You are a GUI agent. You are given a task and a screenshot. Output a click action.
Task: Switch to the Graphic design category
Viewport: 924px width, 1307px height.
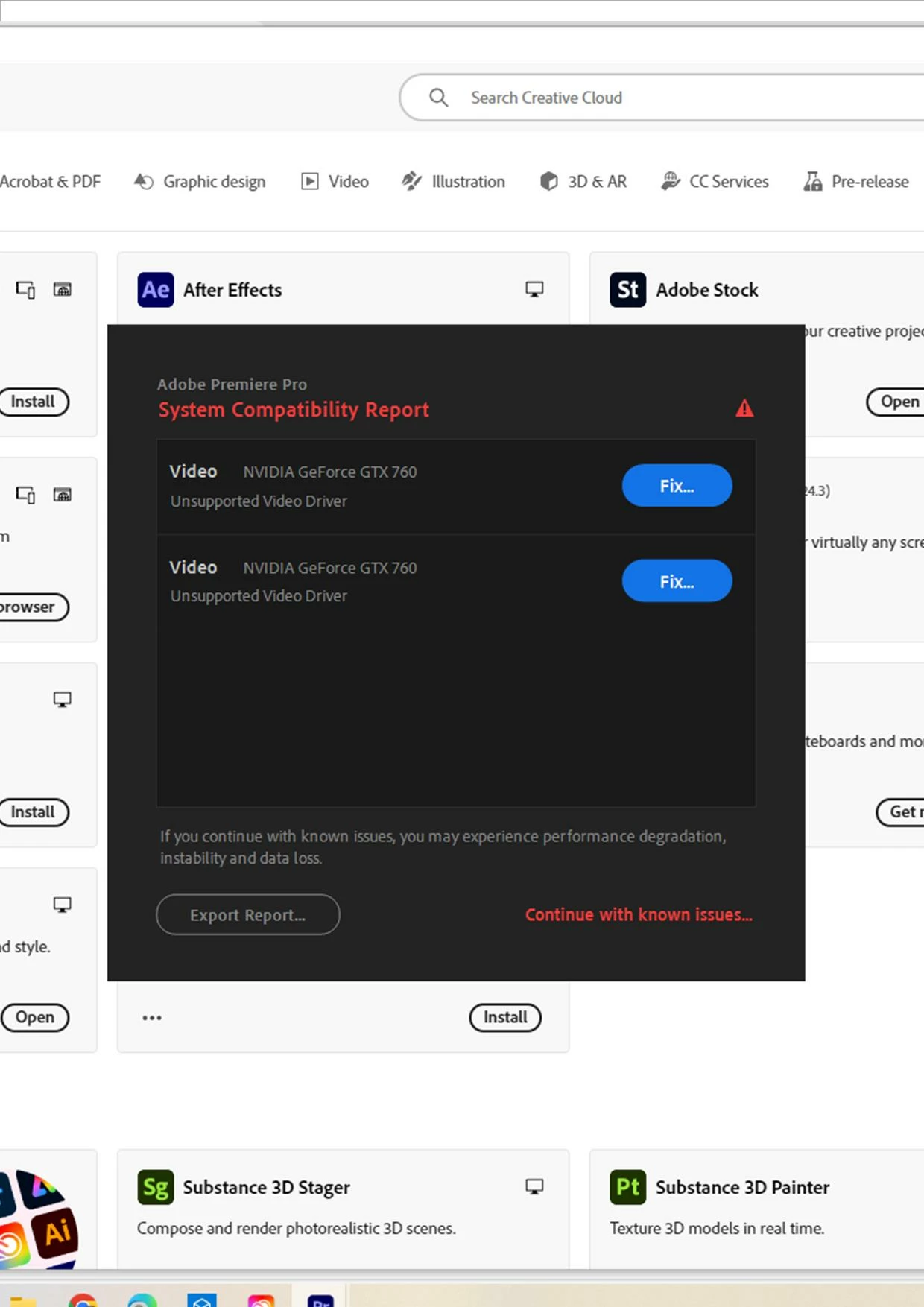pos(200,181)
